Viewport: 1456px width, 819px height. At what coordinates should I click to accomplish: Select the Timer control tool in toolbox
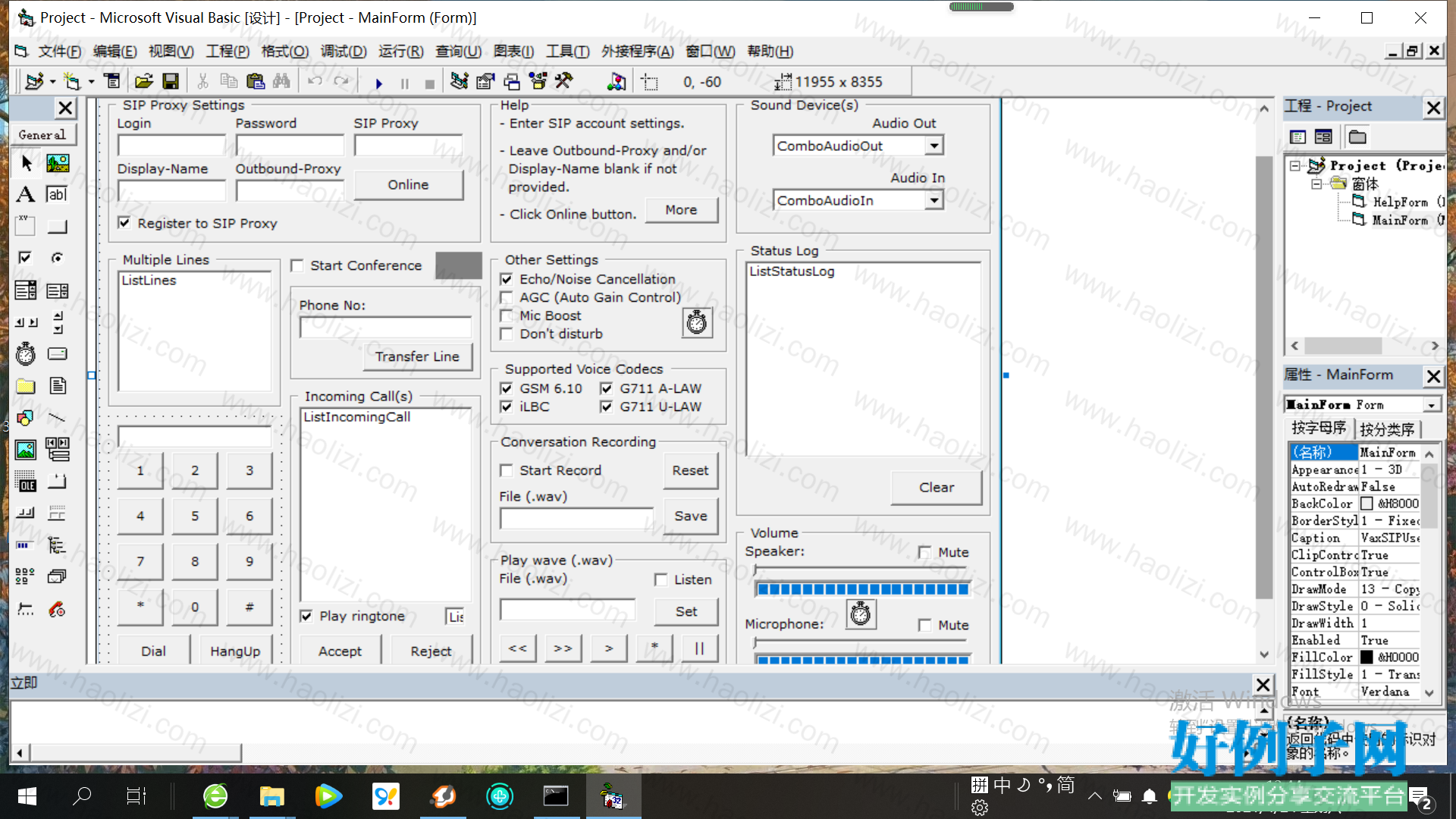[x=26, y=353]
